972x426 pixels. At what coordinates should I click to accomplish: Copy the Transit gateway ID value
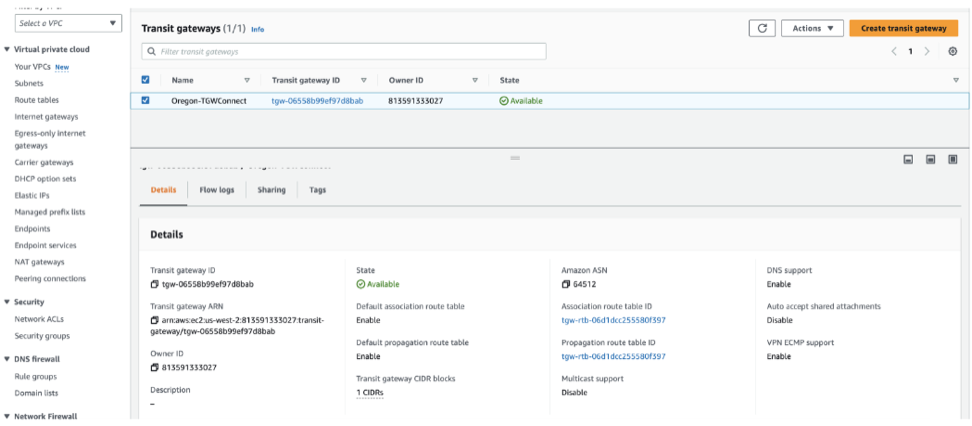[155, 284]
